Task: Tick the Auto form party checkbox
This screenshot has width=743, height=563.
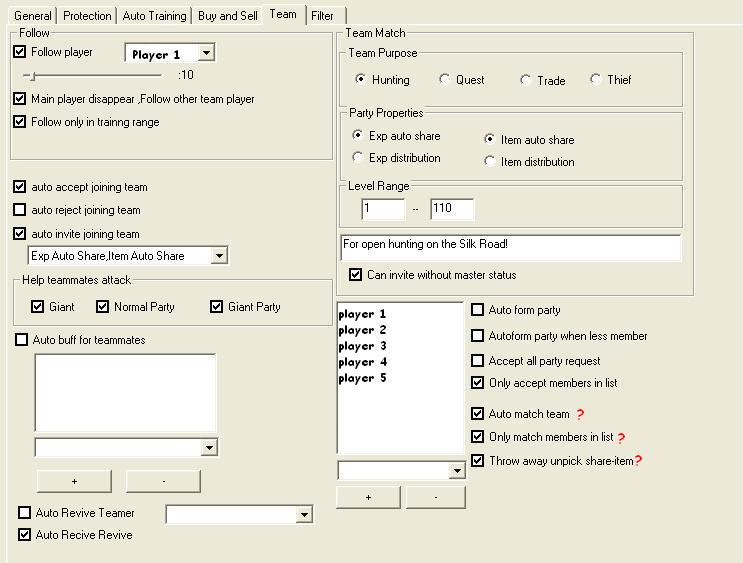Action: (477, 310)
